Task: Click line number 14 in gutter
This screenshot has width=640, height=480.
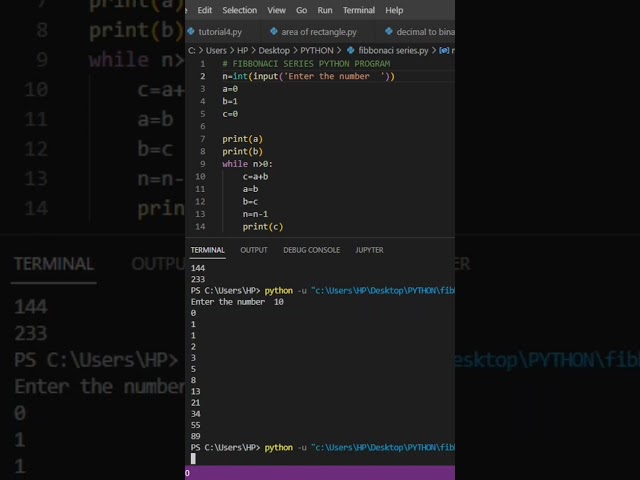Action: click(200, 227)
